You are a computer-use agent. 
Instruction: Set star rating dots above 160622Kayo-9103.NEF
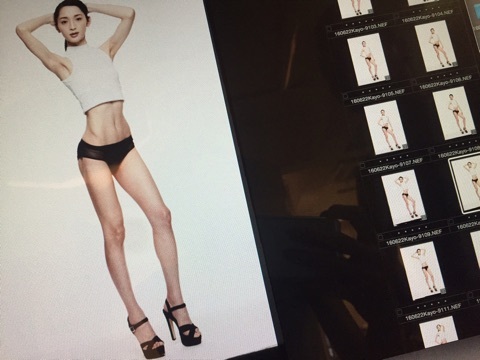(359, 22)
